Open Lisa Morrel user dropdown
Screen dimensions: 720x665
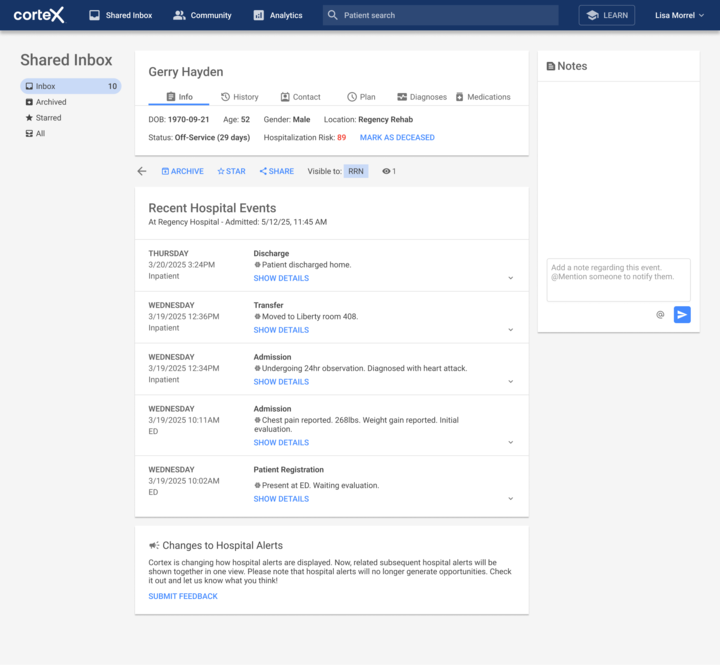[679, 15]
